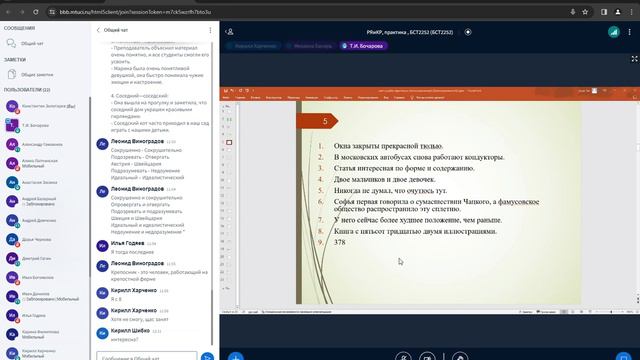The width and height of the screenshot is (640, 360).
Task: Click the session title РЯиКР, практика
Action: [x=409, y=32]
